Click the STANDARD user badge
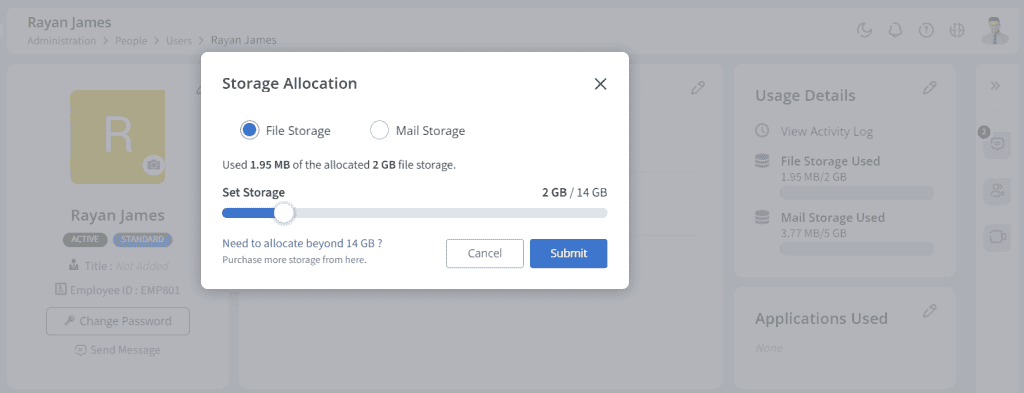The width and height of the screenshot is (1024, 393). click(x=142, y=240)
